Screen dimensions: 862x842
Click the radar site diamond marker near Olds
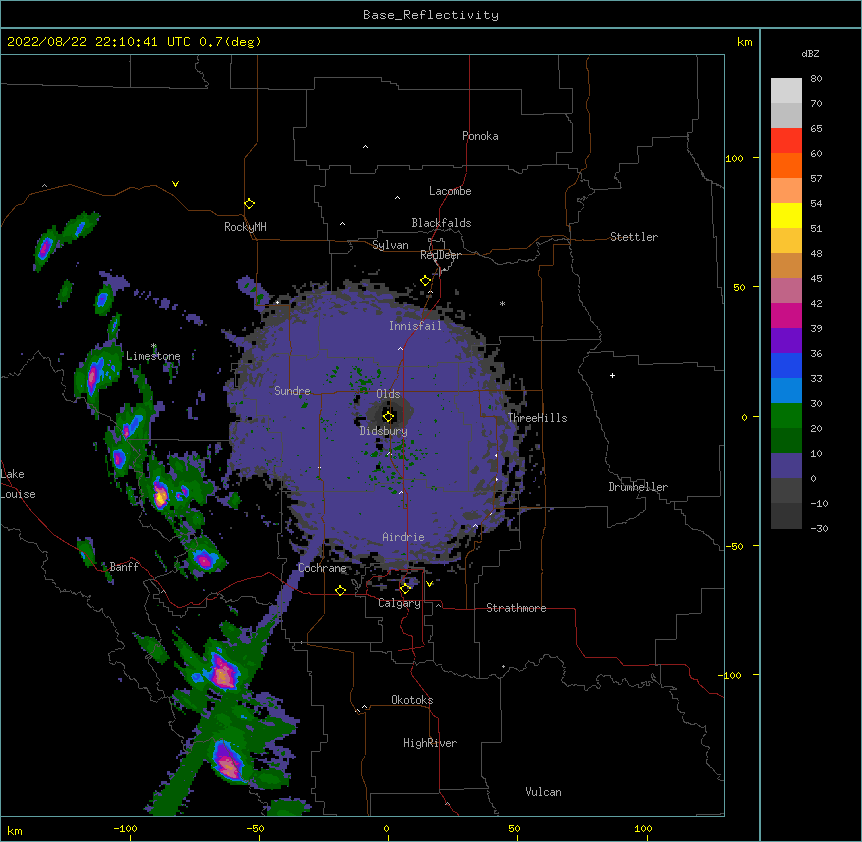388,416
